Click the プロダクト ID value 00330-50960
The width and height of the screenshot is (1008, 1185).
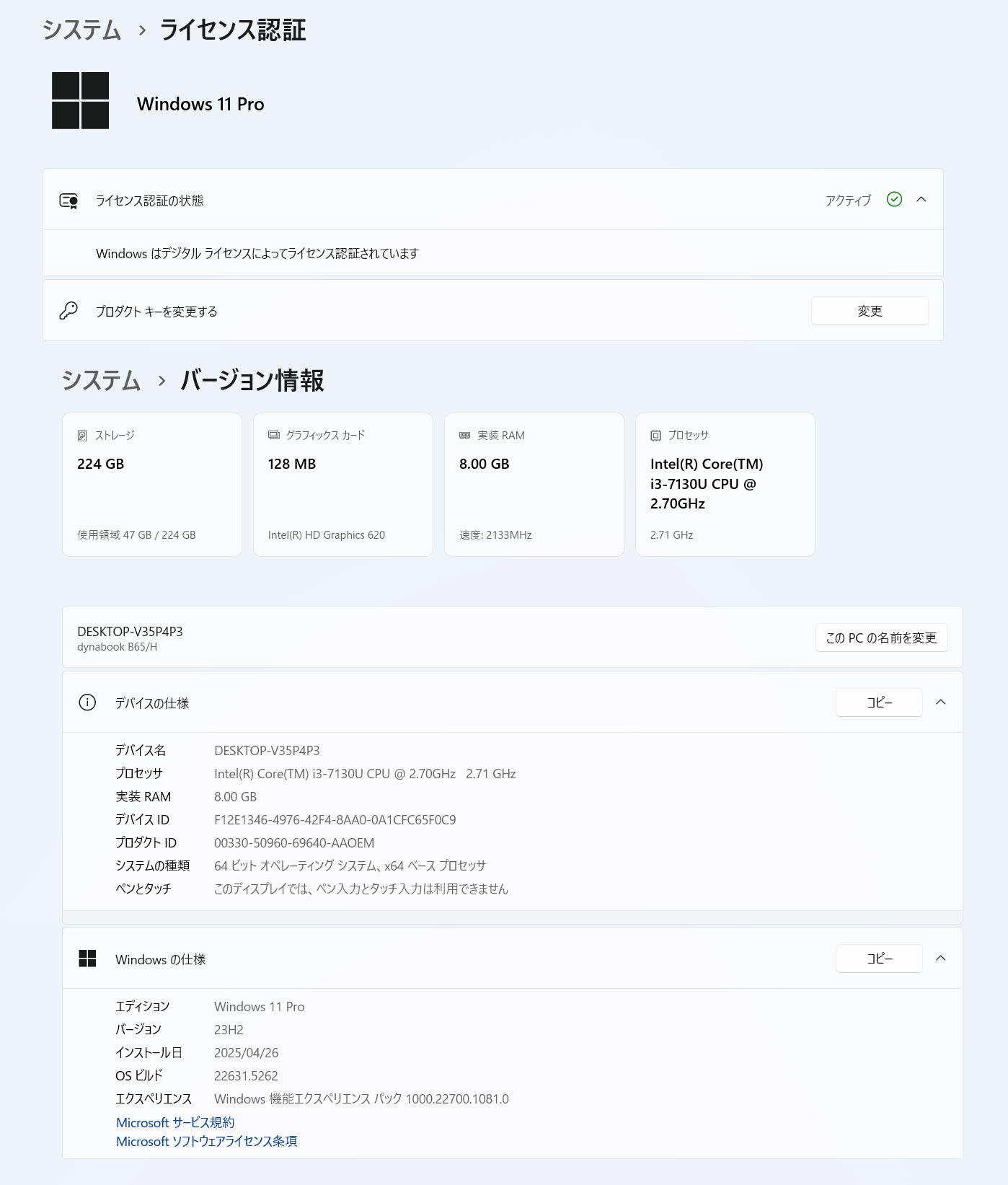(294, 843)
